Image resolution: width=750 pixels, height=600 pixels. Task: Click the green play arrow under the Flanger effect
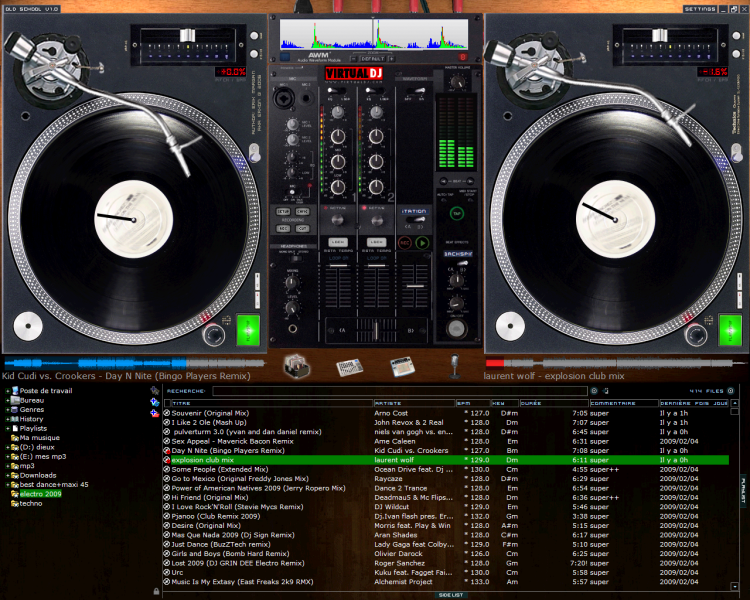pos(422,243)
